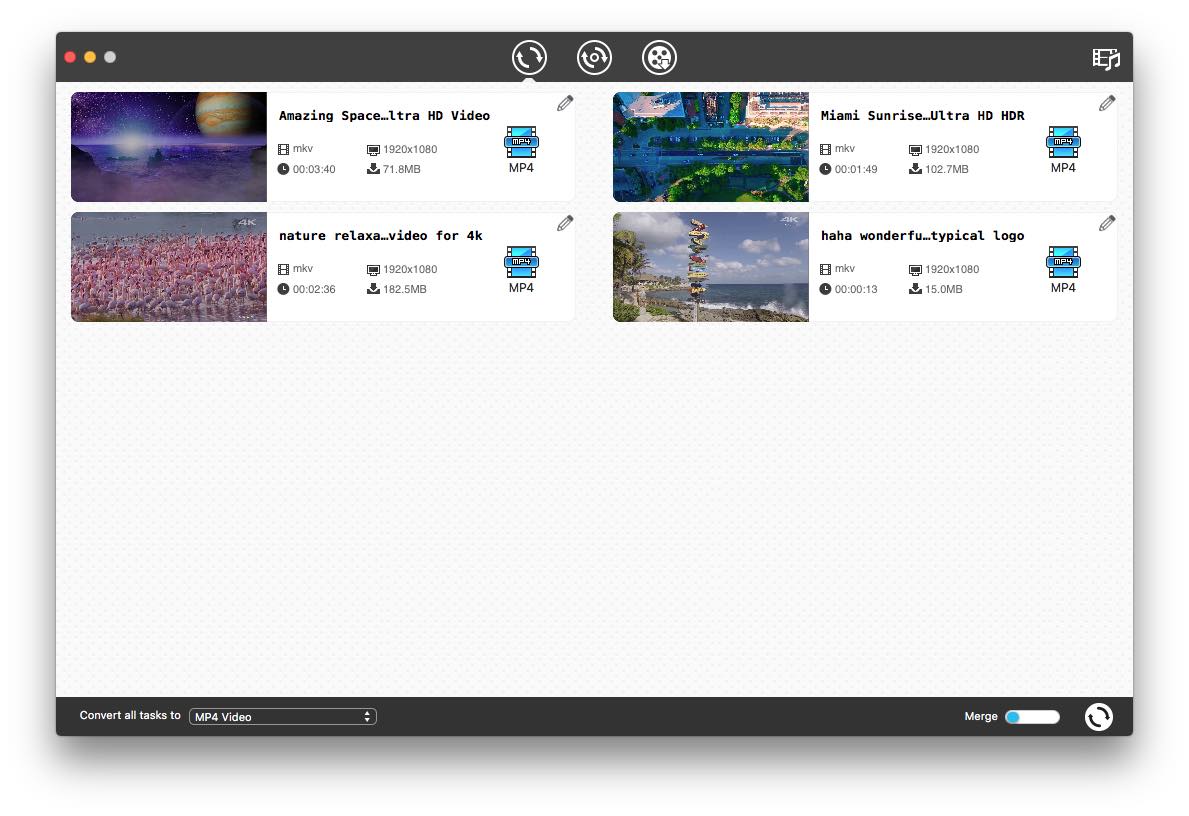Choose MP4 output format for Miami Sunrise video
Viewport: 1189px width, 816px height.
[1062, 149]
